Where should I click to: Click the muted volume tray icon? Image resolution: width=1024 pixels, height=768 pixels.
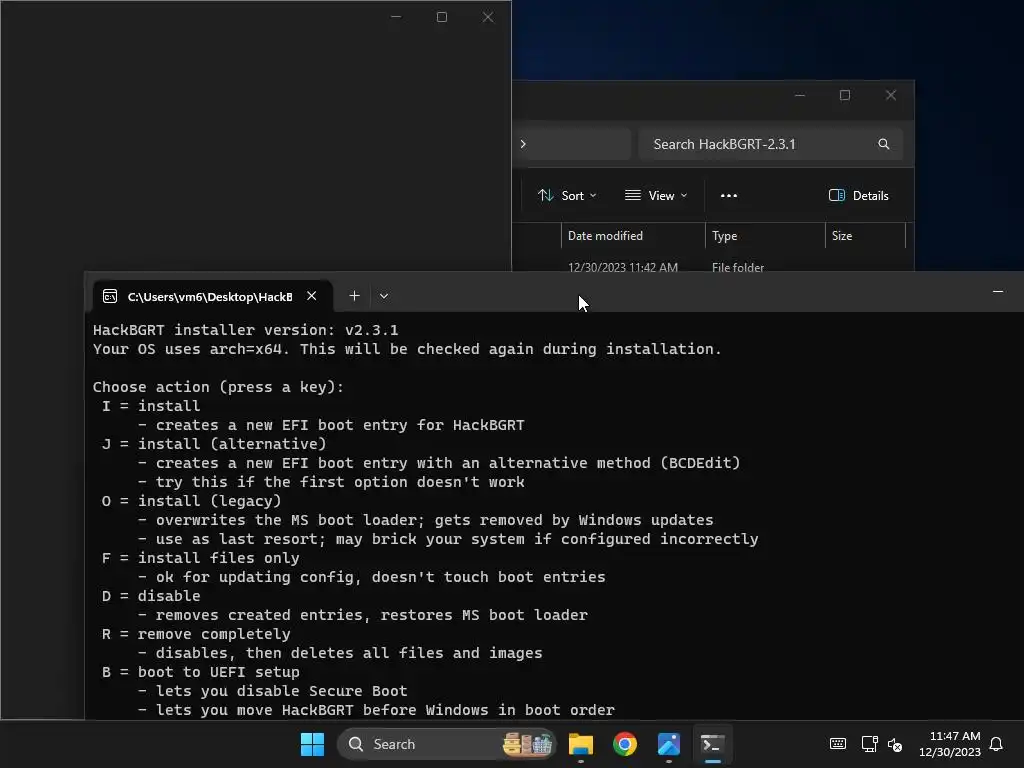(895, 744)
